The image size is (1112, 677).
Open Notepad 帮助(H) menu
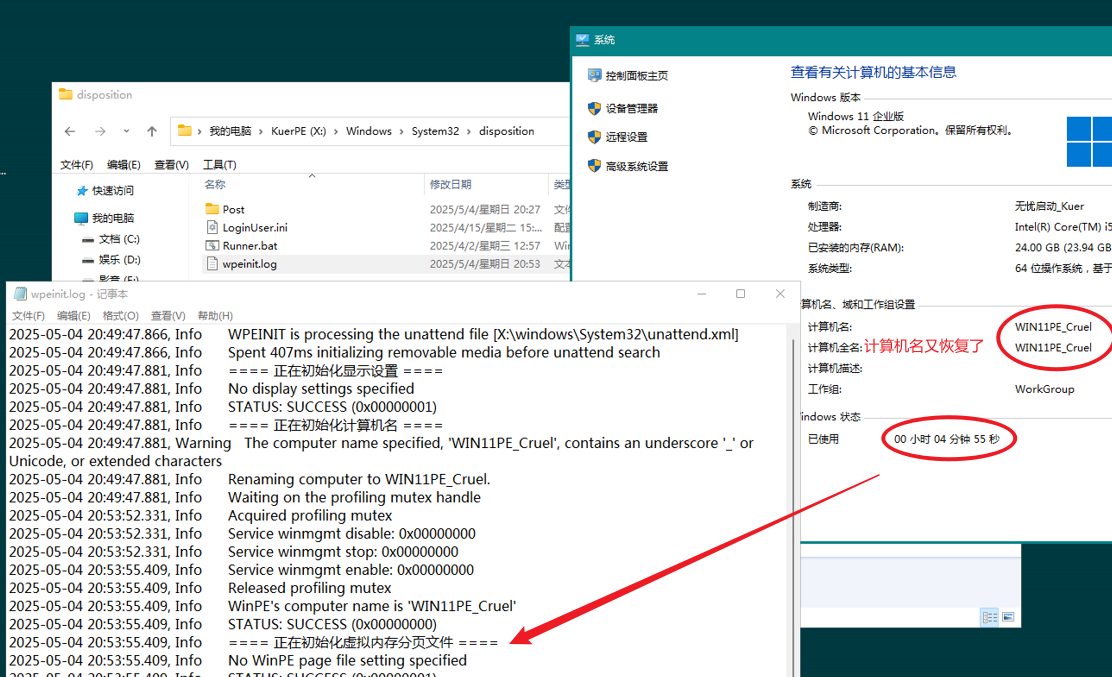[215, 315]
